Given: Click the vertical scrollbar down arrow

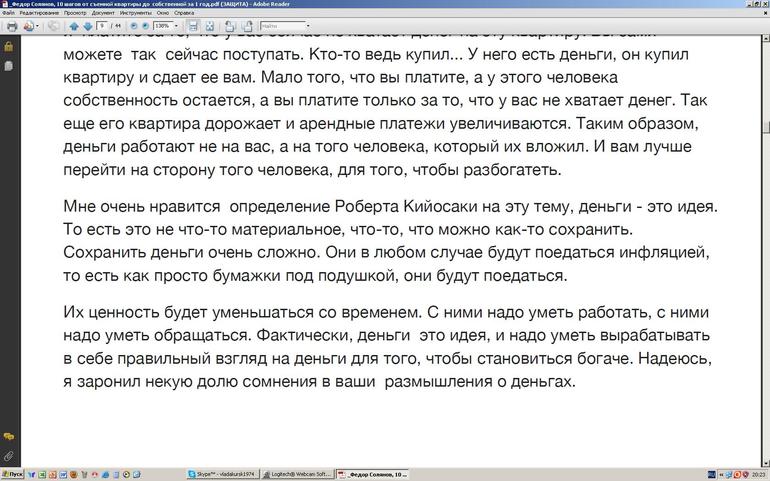Looking at the screenshot, I should tap(764, 461).
